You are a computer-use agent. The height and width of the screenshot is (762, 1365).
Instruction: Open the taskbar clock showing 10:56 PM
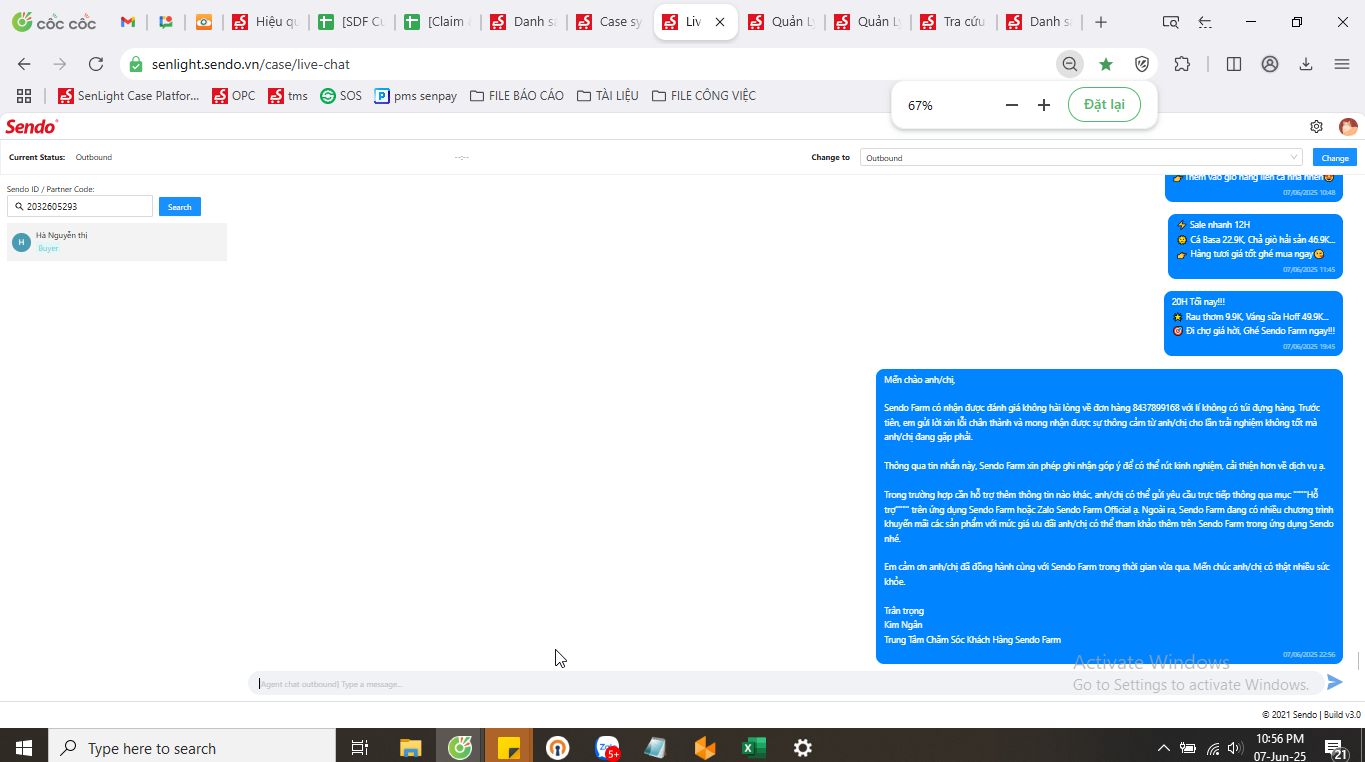[x=1280, y=748]
